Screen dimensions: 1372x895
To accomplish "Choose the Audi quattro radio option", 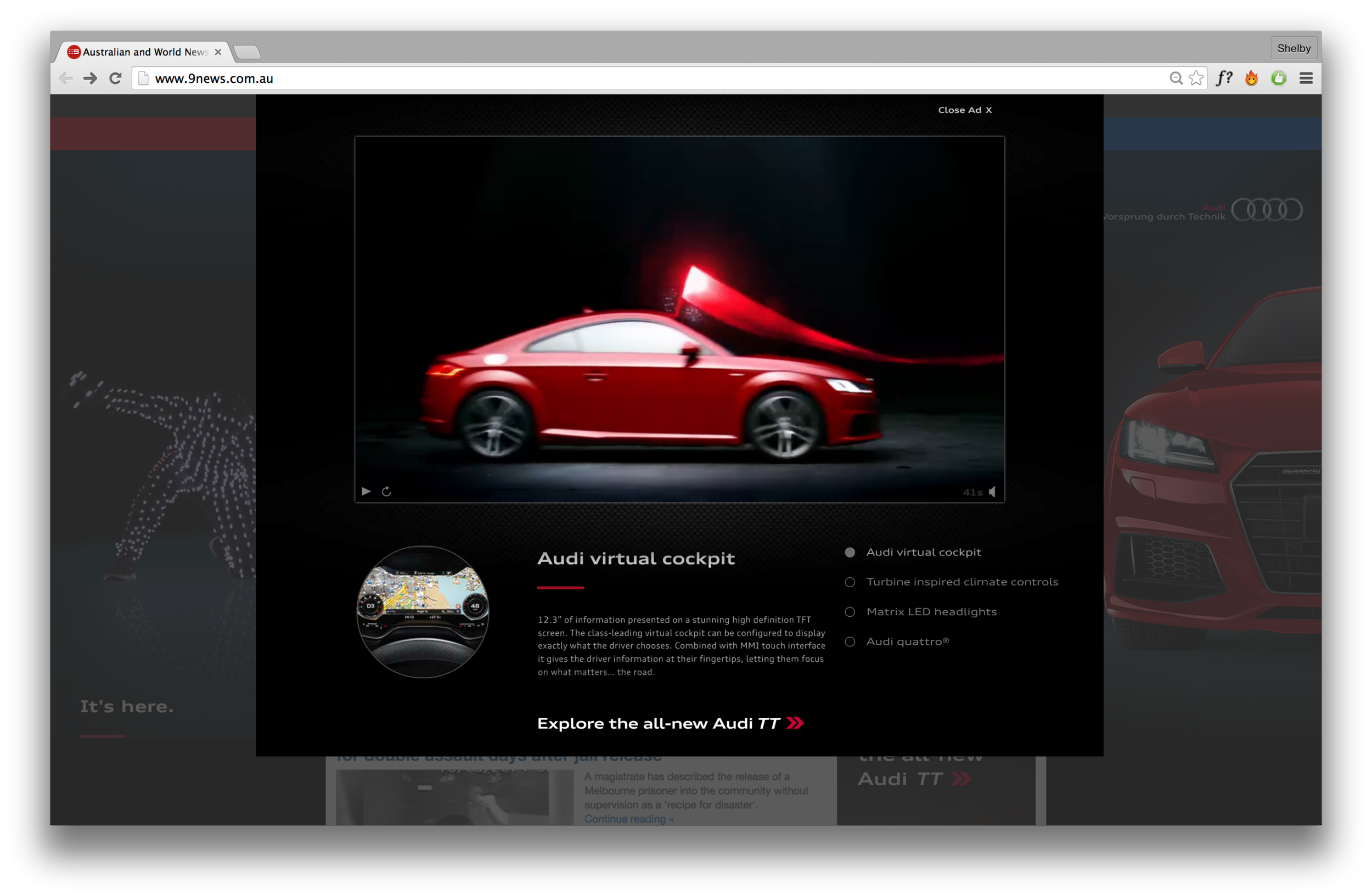I will pos(850,641).
